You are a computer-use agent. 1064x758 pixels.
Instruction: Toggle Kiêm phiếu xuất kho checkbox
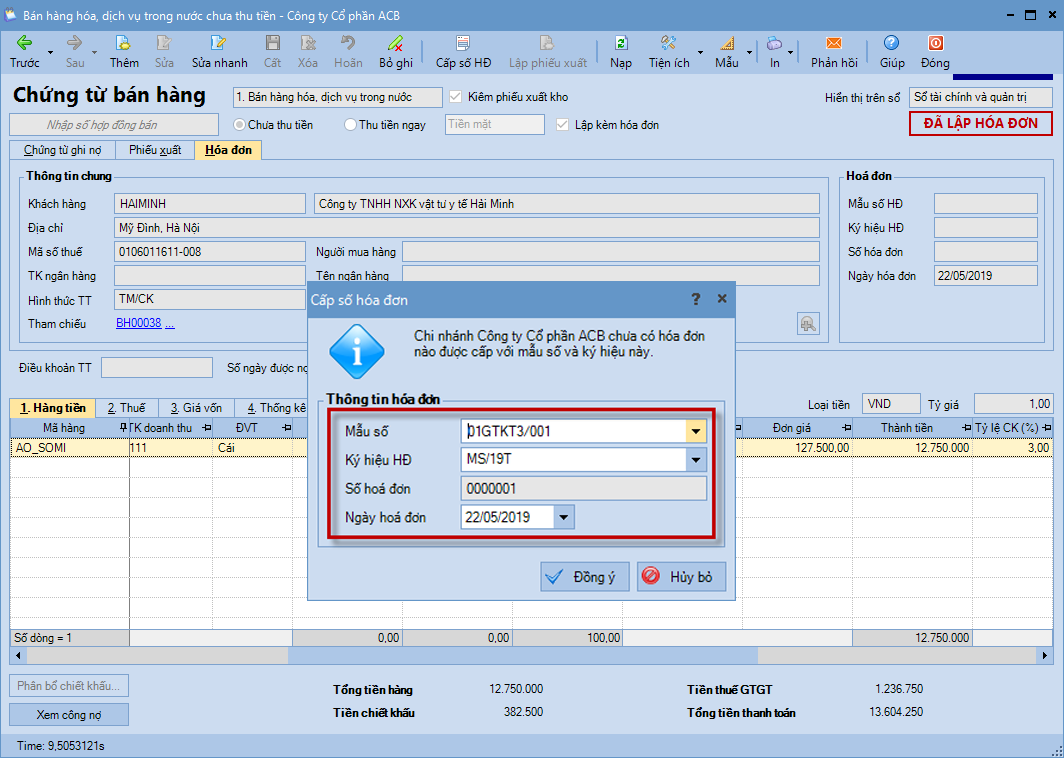455,97
